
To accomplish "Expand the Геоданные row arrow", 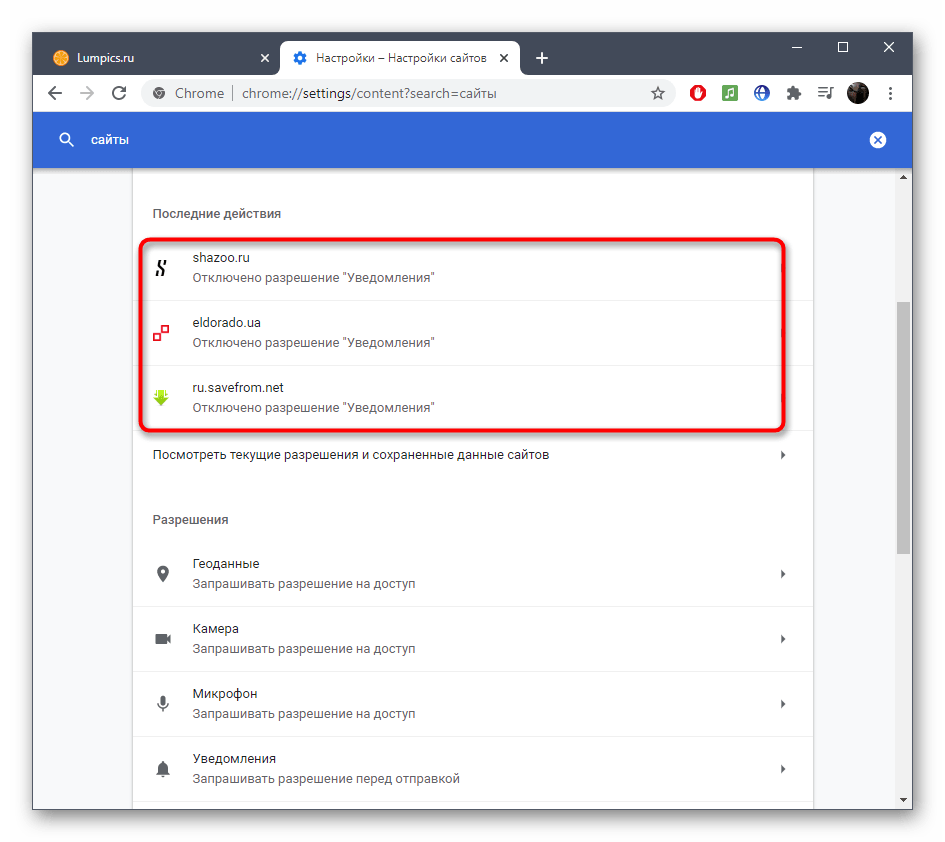I will click(783, 574).
